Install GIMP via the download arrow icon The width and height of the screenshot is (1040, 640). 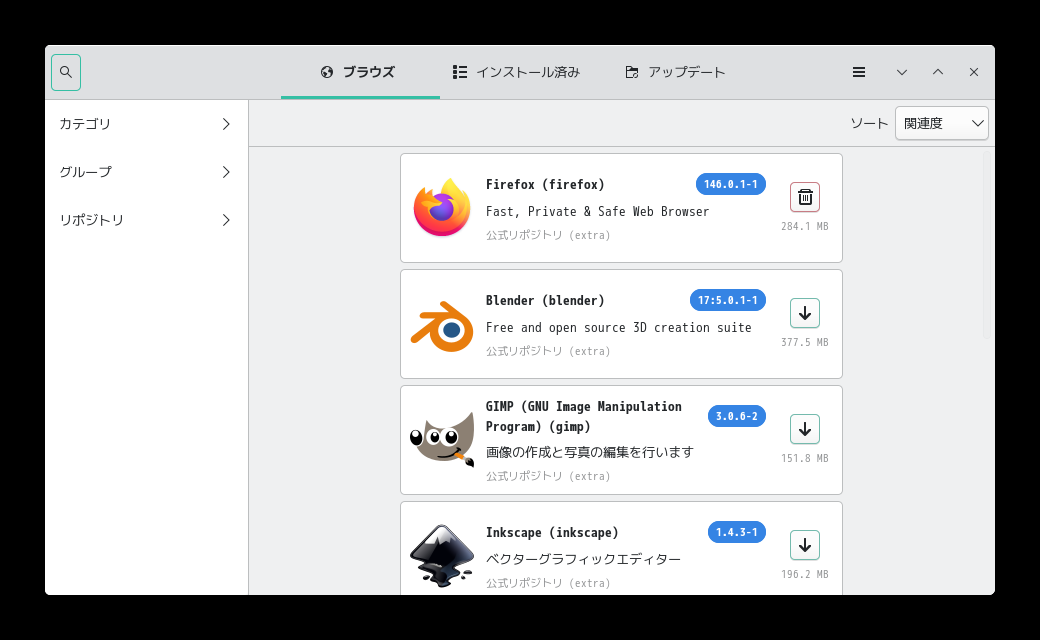[x=805, y=429]
